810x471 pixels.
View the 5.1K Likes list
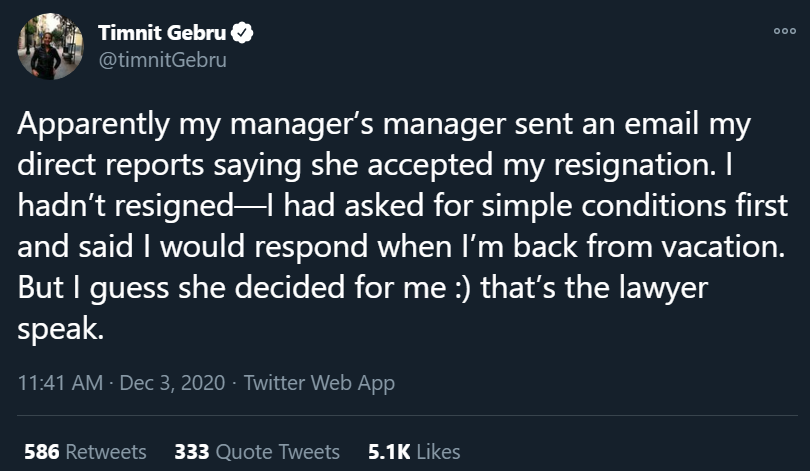point(414,452)
